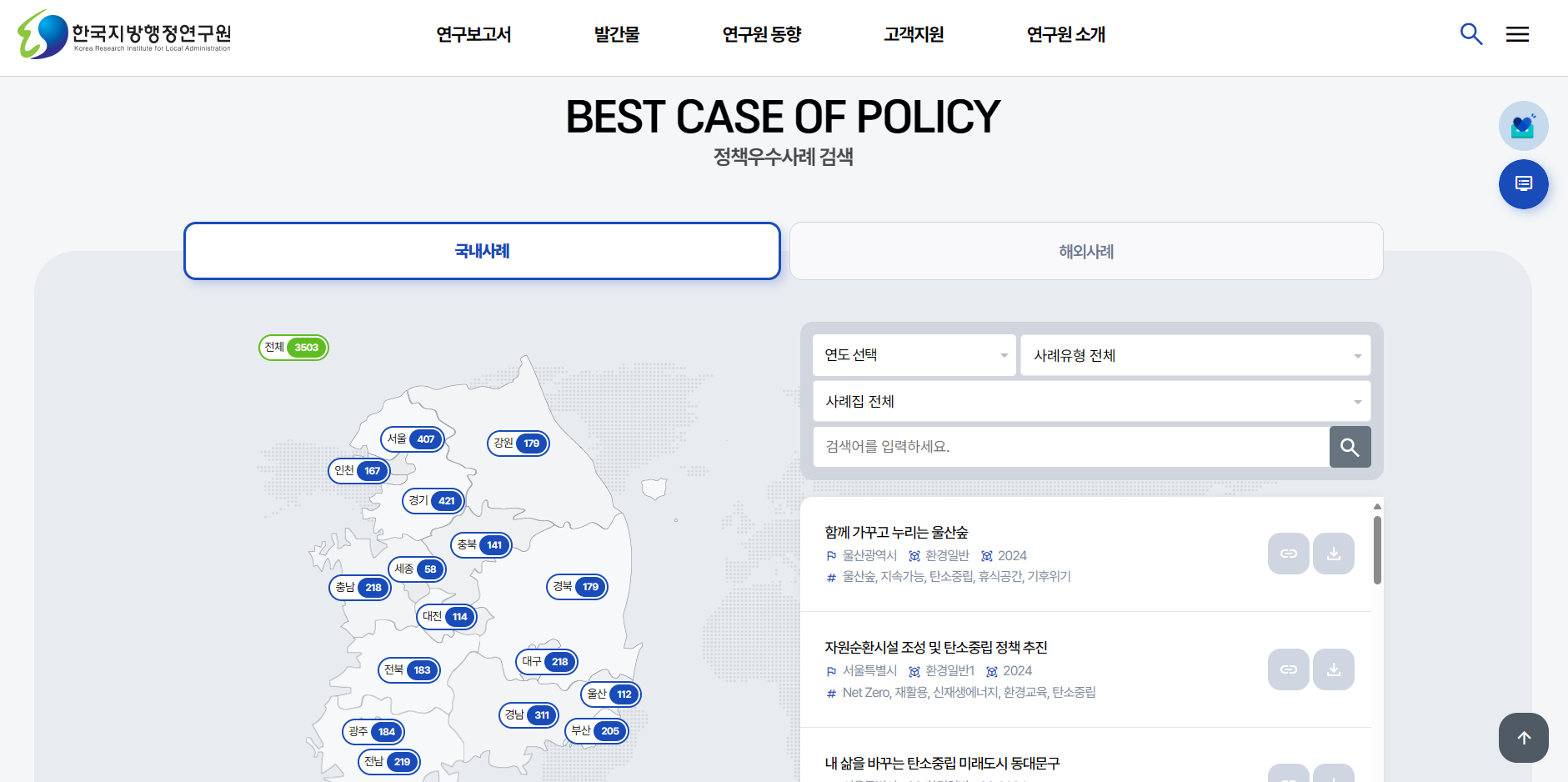Select the 서울 407 map marker

tap(412, 439)
